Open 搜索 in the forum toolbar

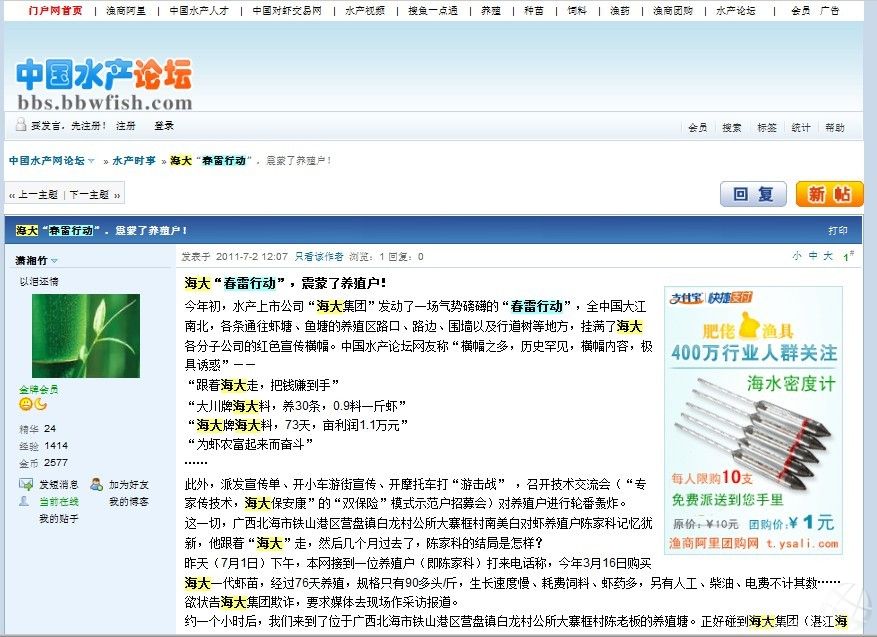point(732,128)
